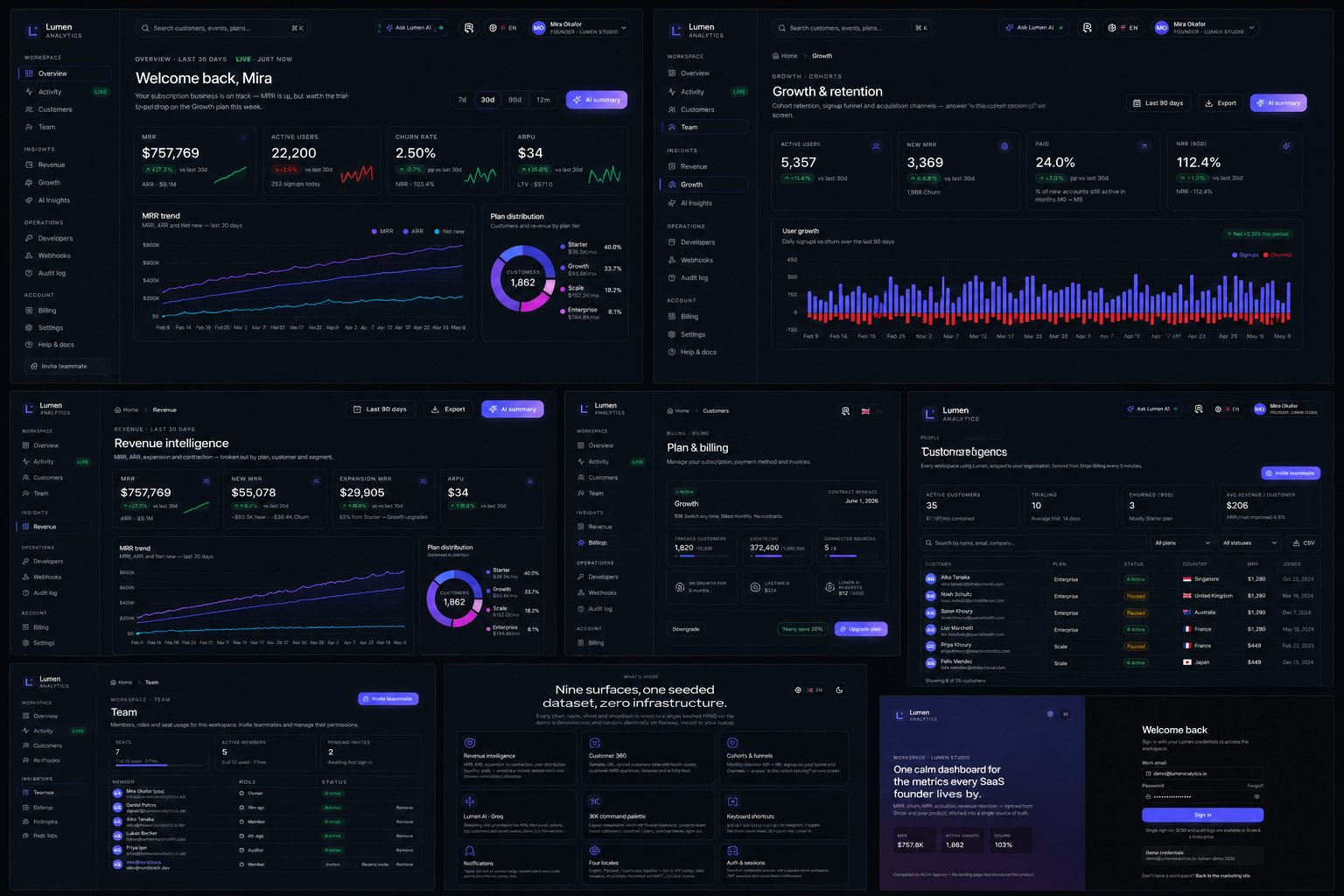This screenshot has width=1344, height=896.
Task: Open notifications inbox icon in Overview panel header
Action: pyautogui.click(x=469, y=28)
